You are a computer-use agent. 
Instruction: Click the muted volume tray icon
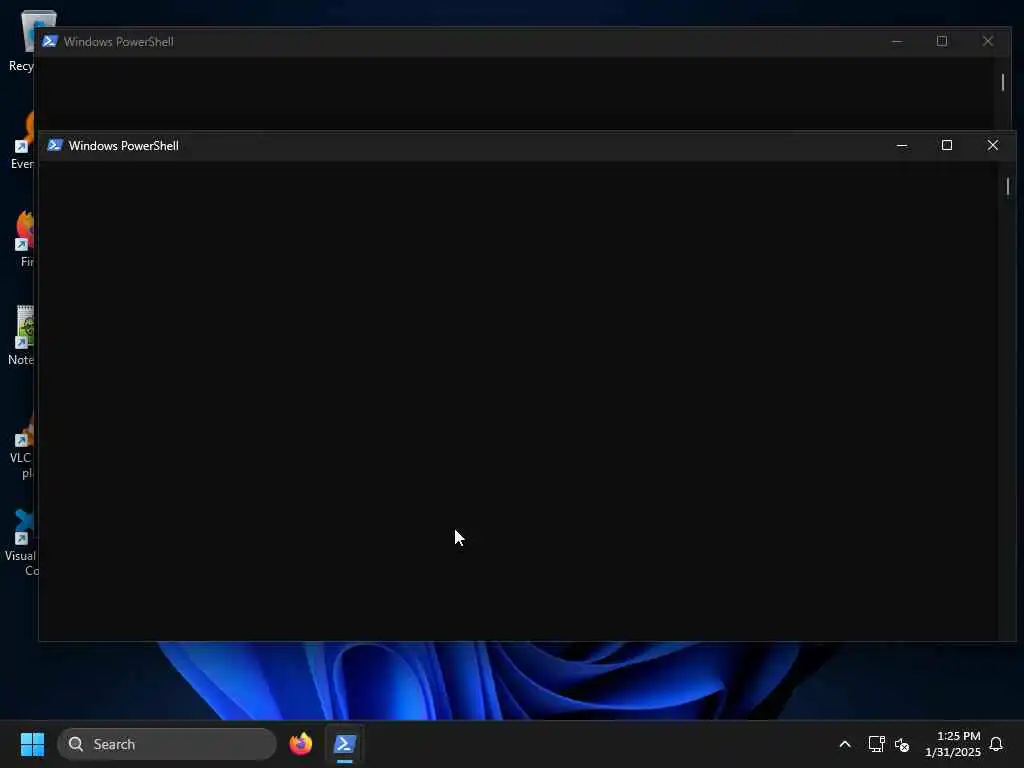point(902,744)
